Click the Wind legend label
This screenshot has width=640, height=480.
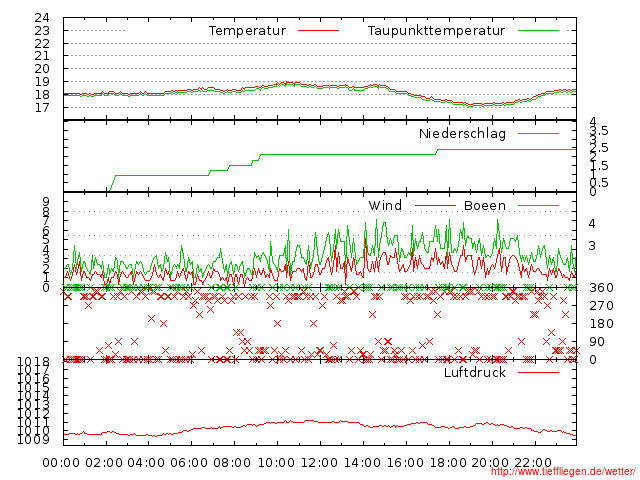point(385,205)
